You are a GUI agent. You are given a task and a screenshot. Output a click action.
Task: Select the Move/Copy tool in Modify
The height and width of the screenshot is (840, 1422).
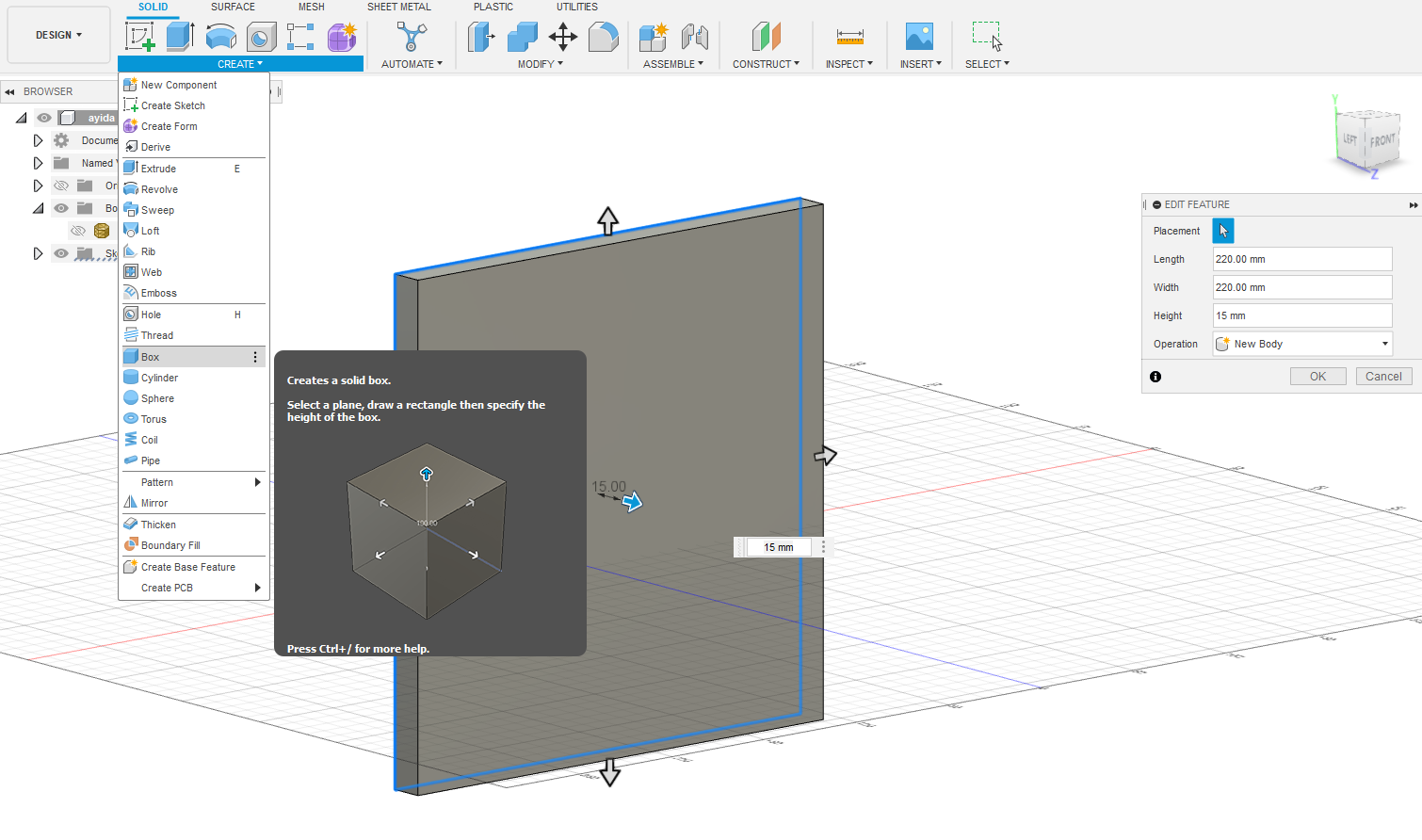pyautogui.click(x=562, y=37)
